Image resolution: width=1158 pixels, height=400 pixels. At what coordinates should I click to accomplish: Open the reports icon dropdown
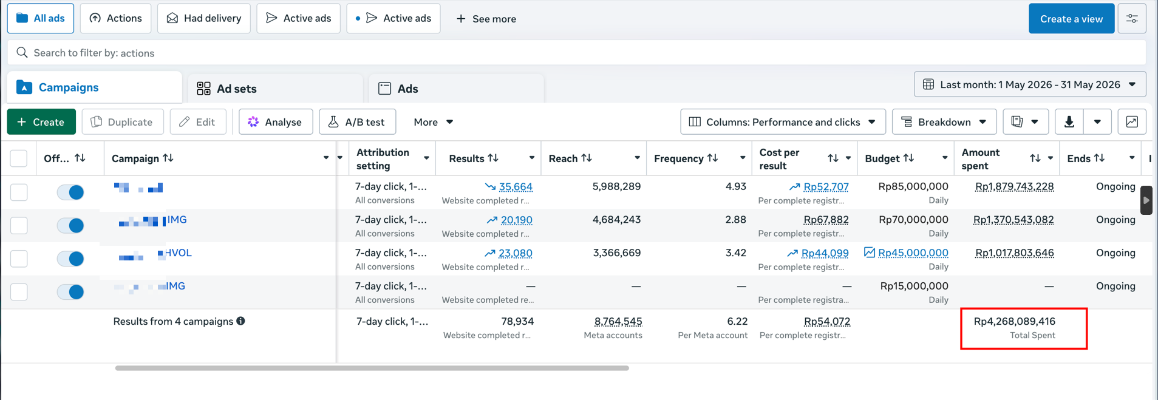(x=1025, y=122)
